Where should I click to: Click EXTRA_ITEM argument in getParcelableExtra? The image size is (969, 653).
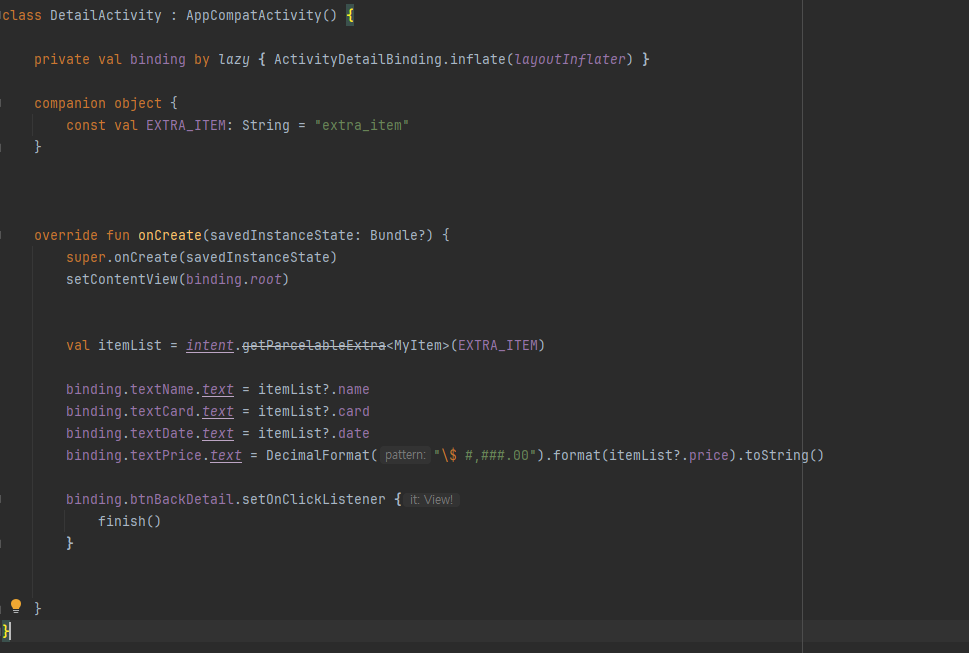tap(497, 345)
